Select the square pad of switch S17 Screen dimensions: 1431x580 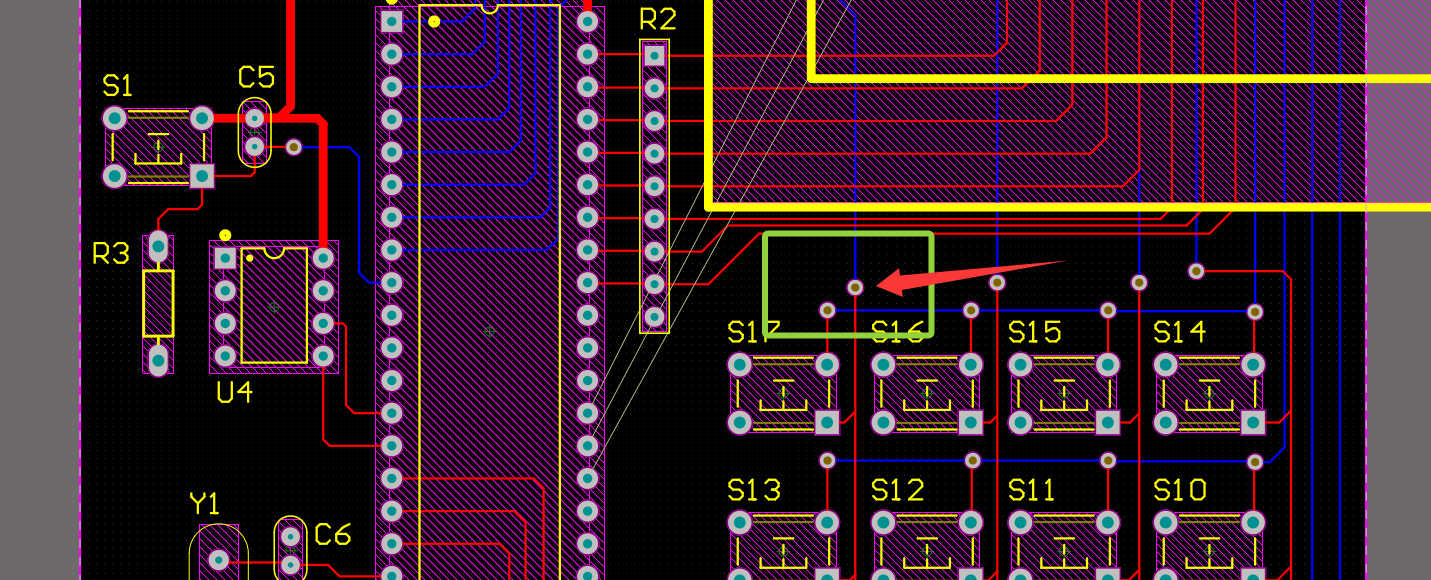click(827, 422)
